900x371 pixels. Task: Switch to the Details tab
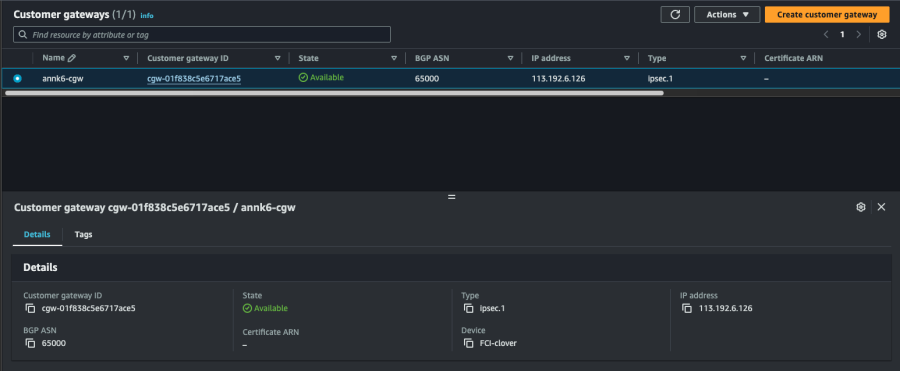click(x=37, y=234)
